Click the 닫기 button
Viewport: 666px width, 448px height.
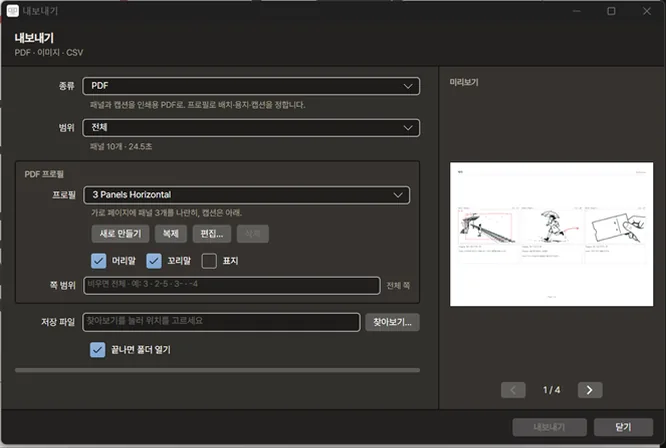coord(623,427)
